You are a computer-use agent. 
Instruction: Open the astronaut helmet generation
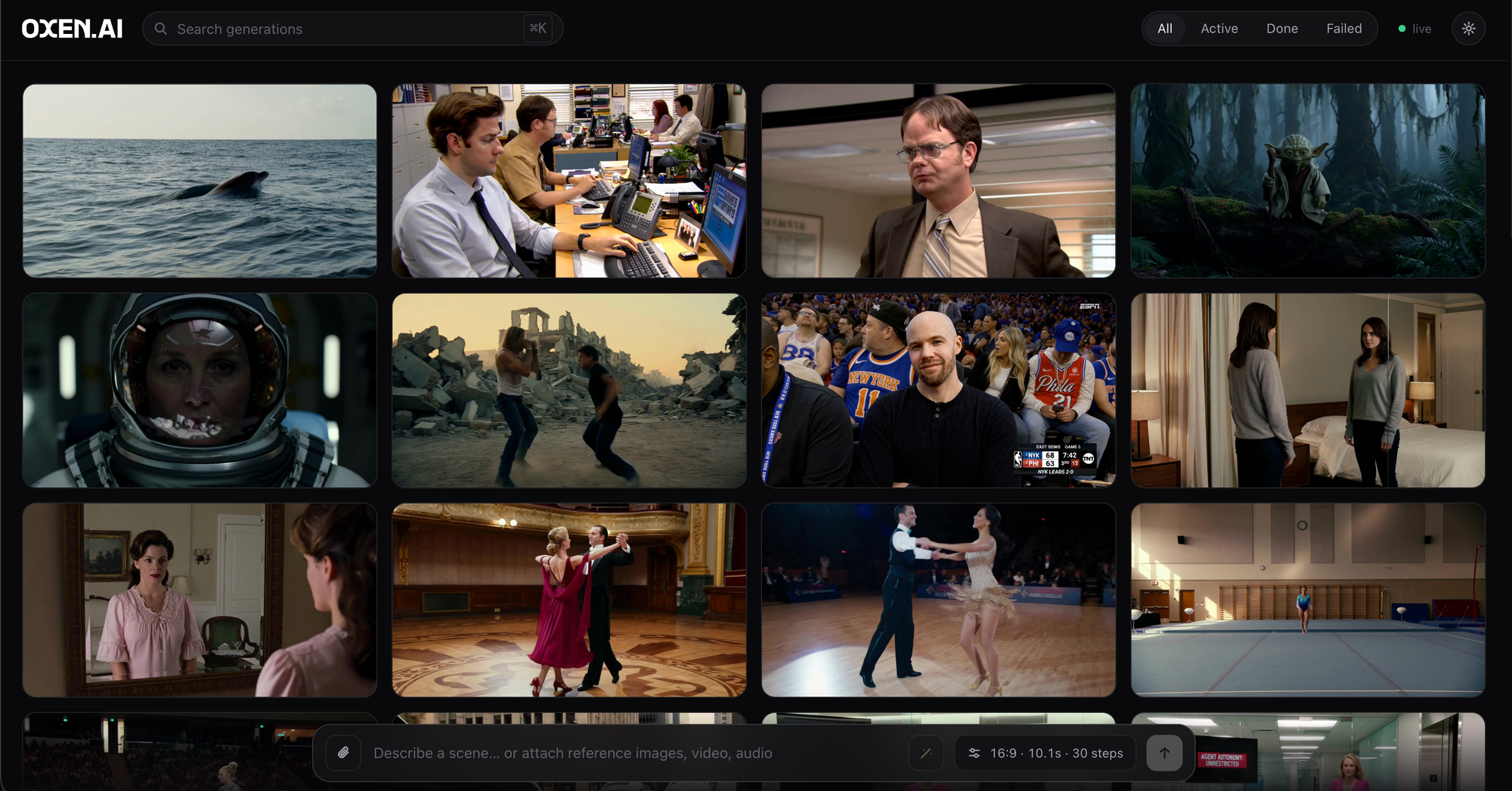tap(200, 390)
